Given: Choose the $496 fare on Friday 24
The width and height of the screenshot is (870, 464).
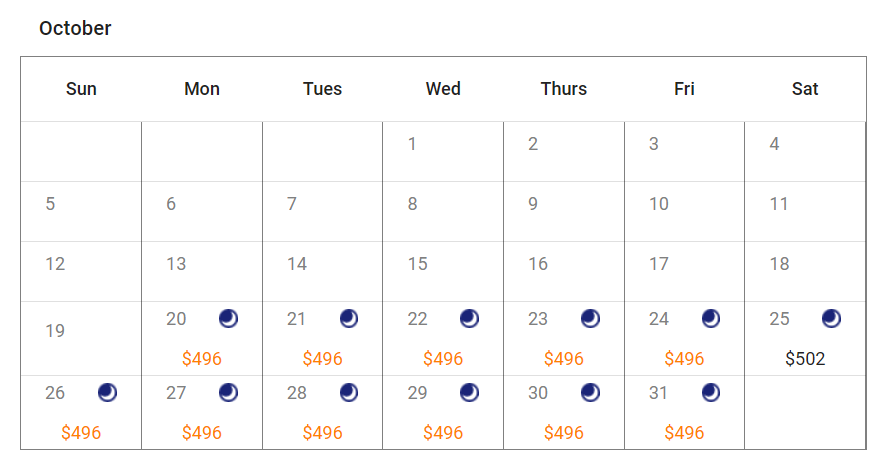Looking at the screenshot, I should 684,359.
